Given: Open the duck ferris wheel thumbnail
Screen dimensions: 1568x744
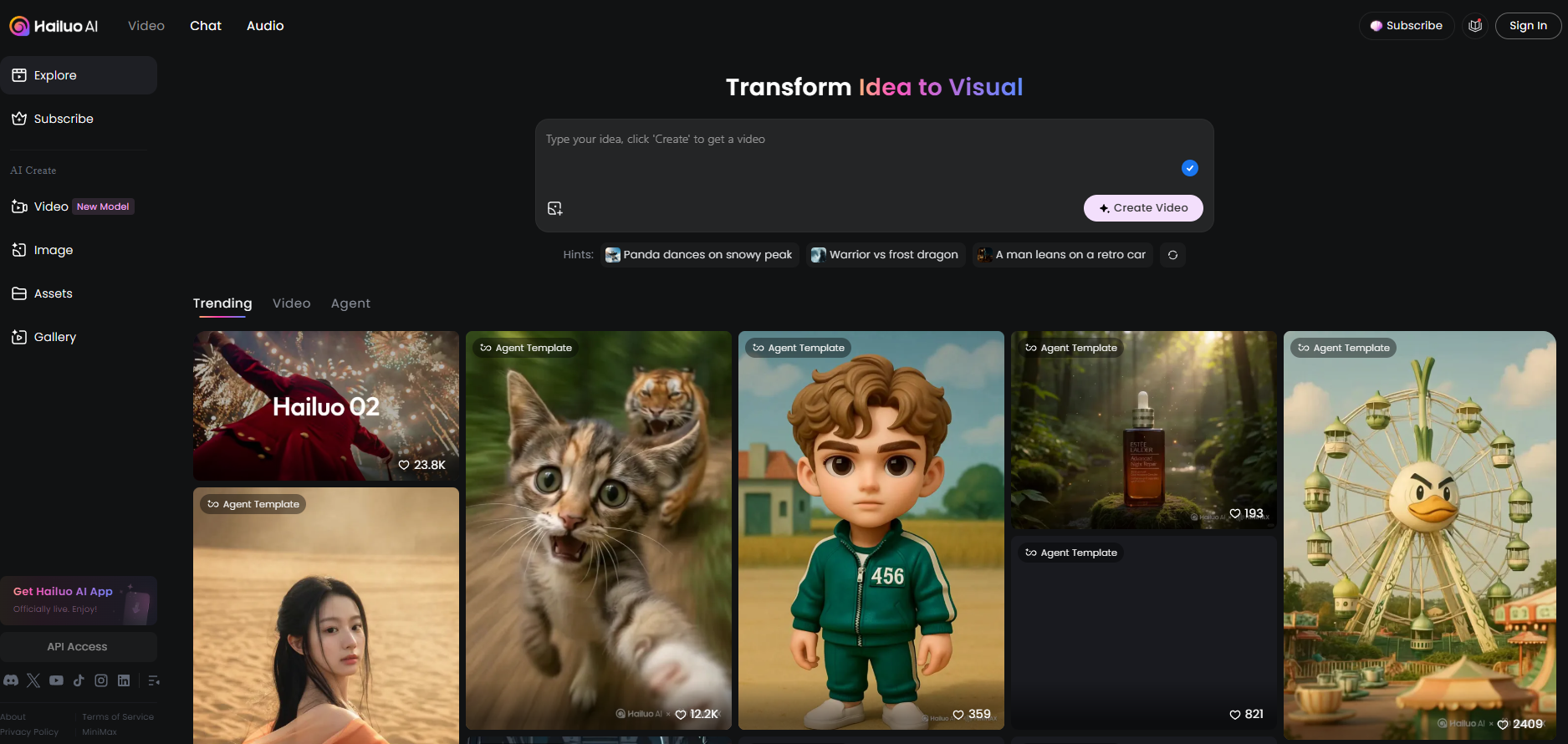Looking at the screenshot, I should click(1420, 535).
